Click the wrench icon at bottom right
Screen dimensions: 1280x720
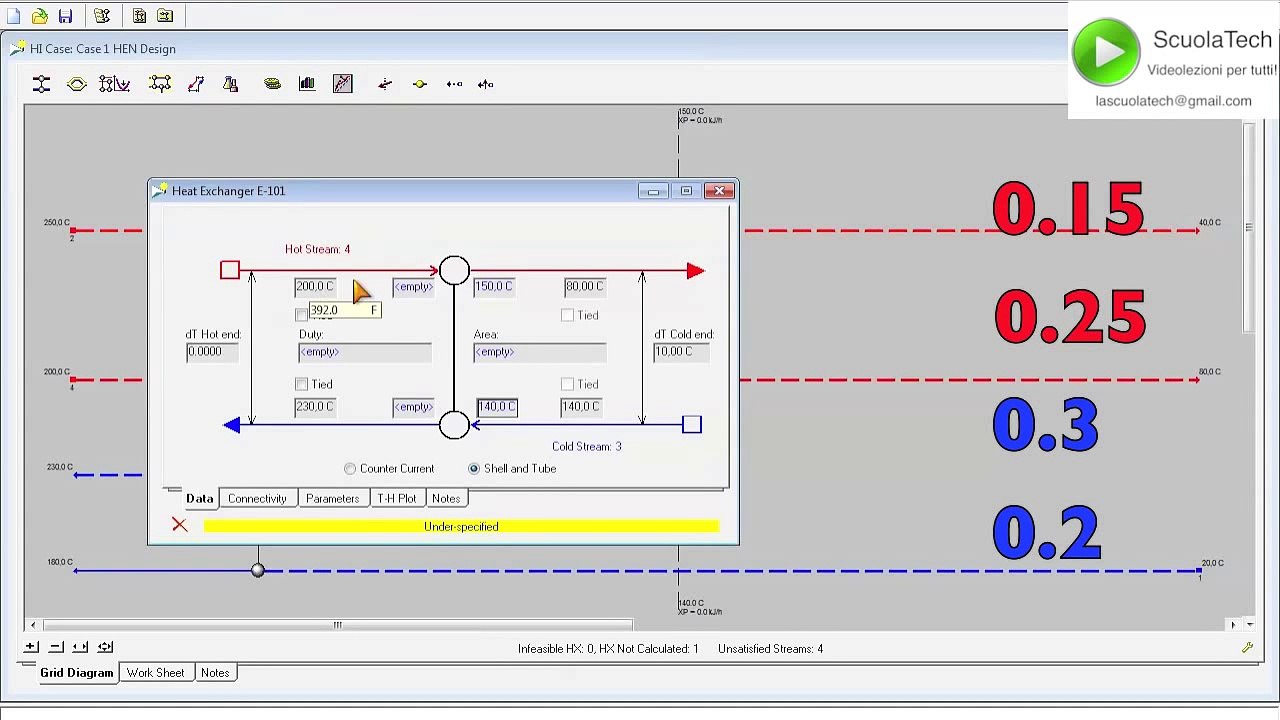1247,649
